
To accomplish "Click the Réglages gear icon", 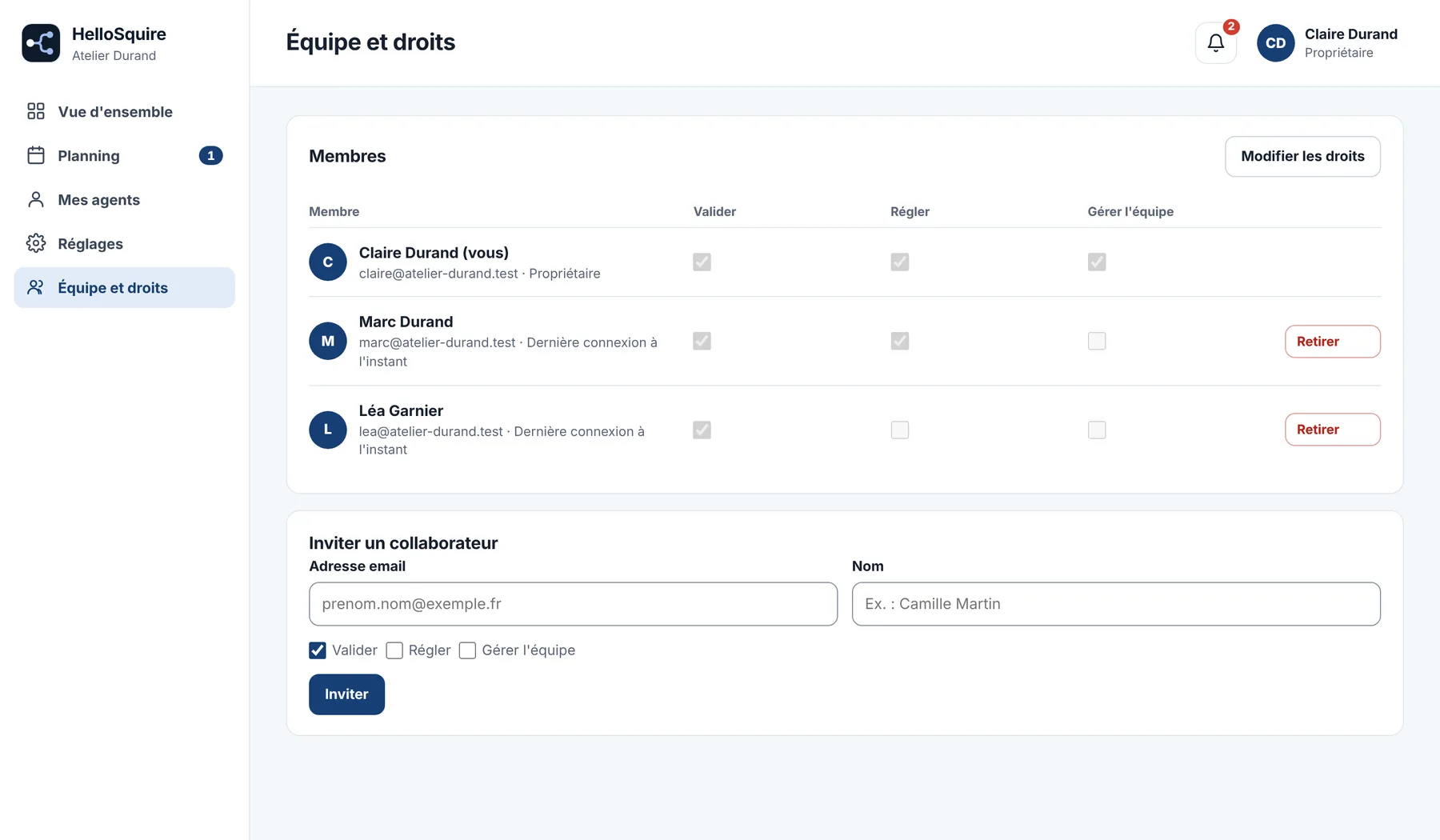I will tap(36, 243).
